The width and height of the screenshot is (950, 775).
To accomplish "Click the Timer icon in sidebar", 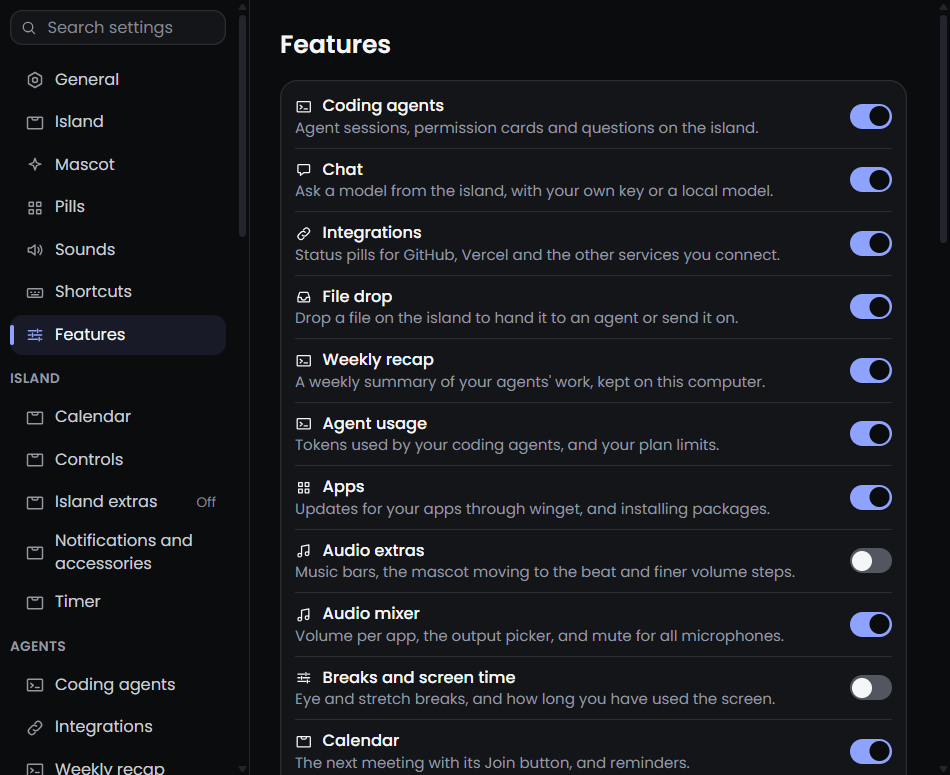I will tap(35, 602).
